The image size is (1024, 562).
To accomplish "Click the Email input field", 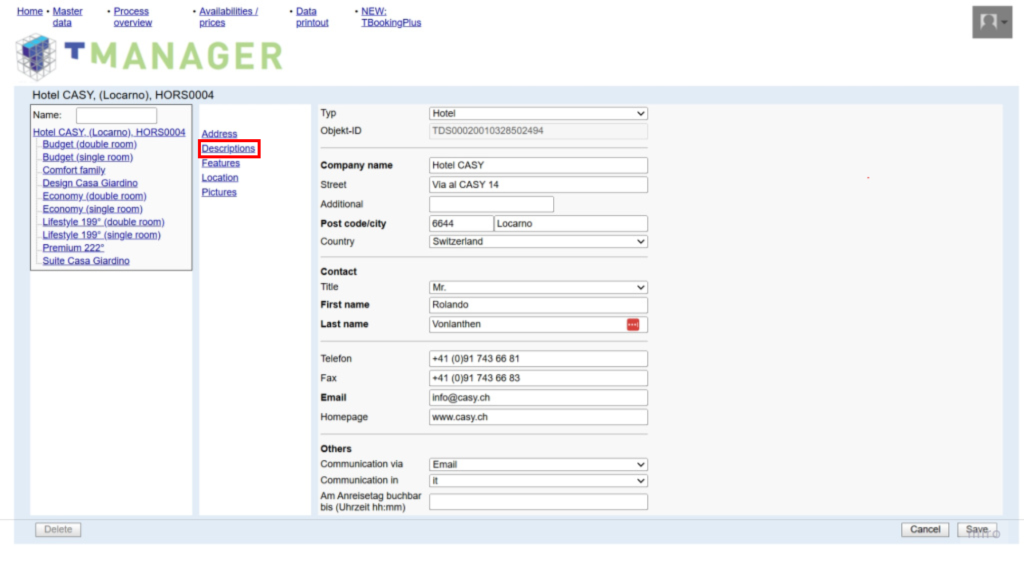I will tap(538, 398).
